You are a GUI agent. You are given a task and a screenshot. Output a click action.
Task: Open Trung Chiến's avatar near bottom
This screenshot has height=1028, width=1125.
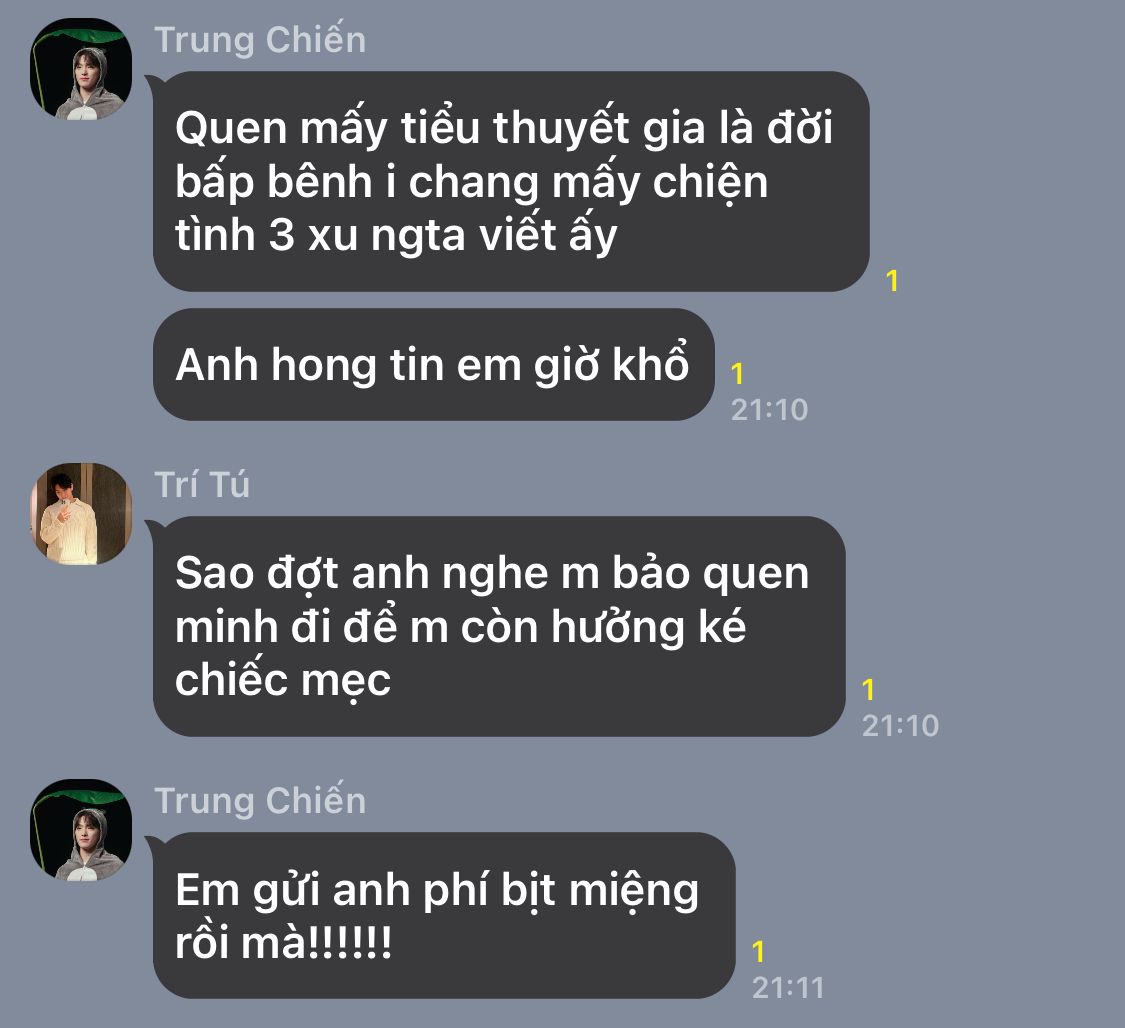(x=81, y=829)
